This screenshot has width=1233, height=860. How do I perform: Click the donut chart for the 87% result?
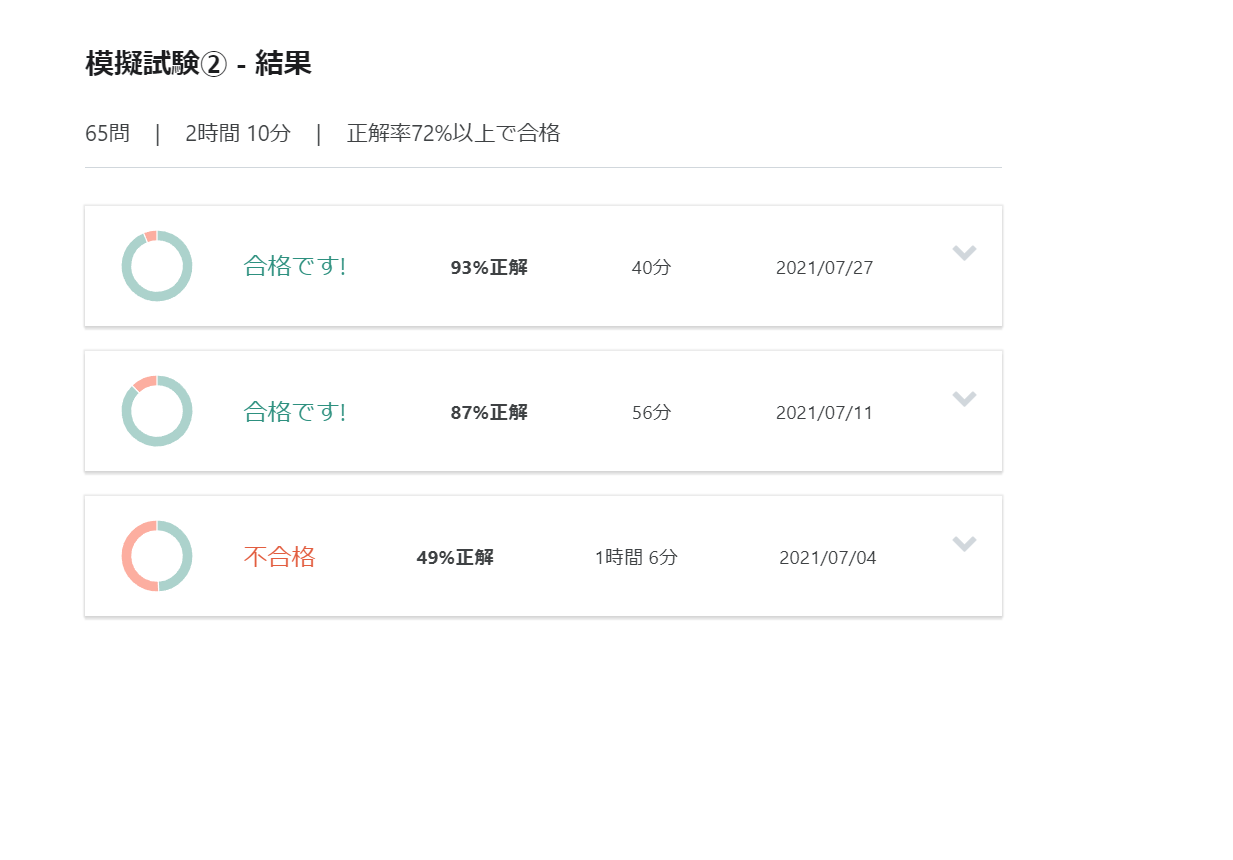(157, 411)
